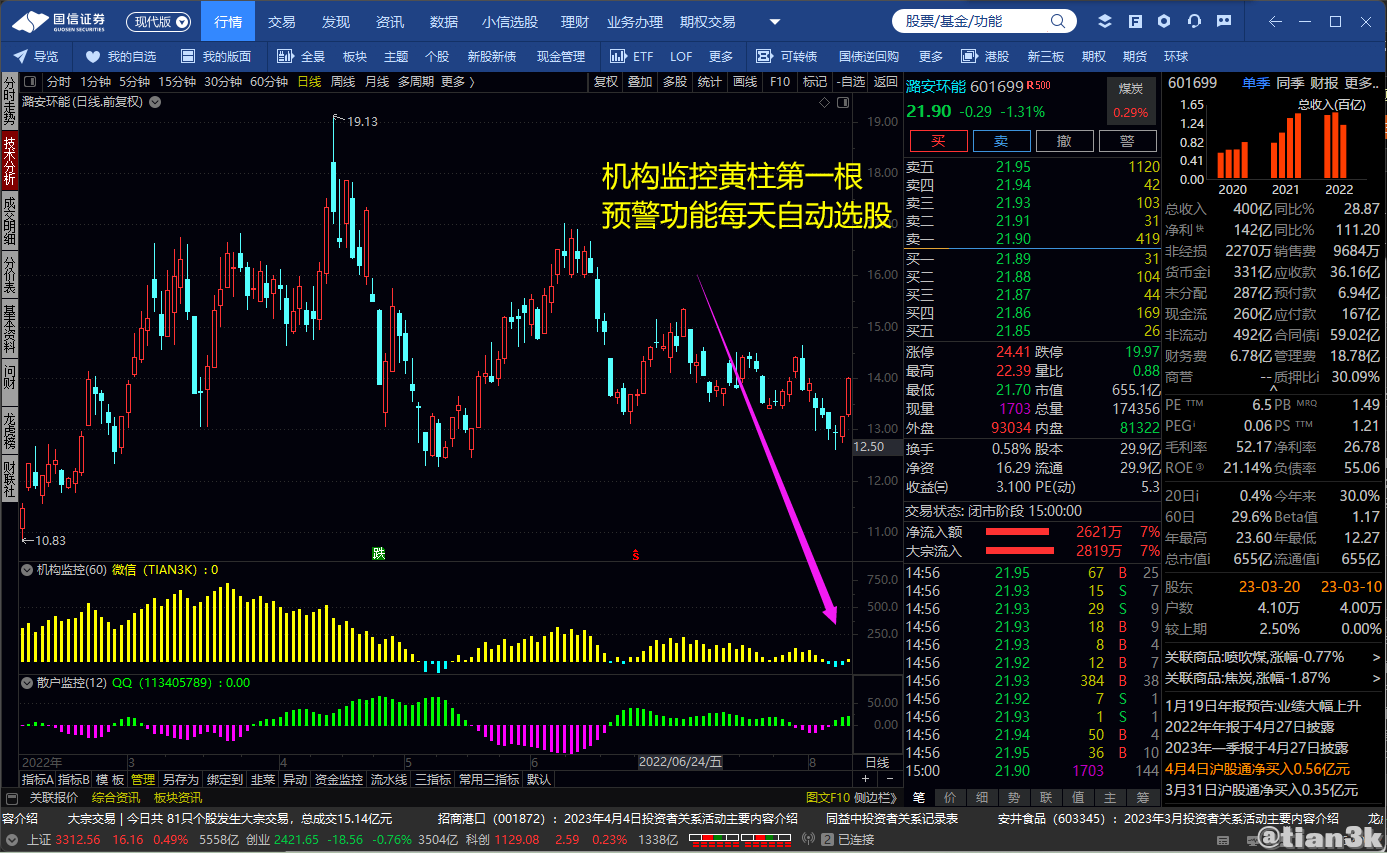Select the 周线 weekly period tab
1387x853 pixels.
(x=343, y=82)
